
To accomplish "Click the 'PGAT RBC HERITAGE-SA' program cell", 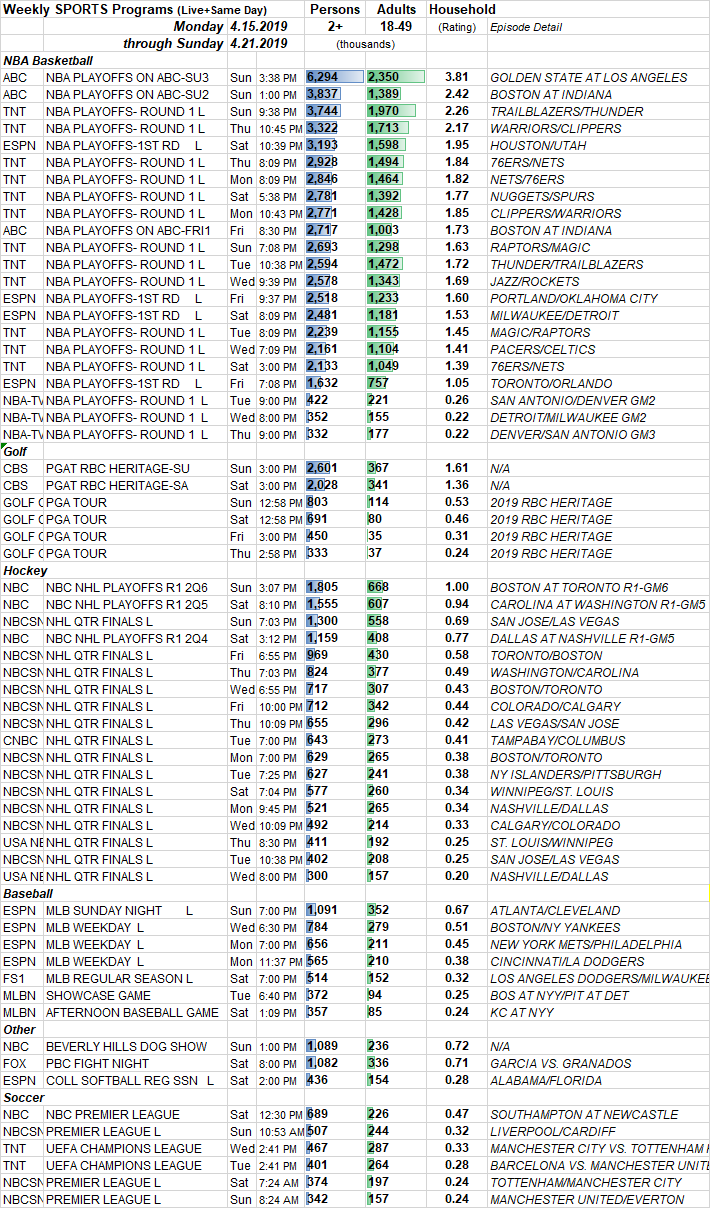I will (x=135, y=485).
